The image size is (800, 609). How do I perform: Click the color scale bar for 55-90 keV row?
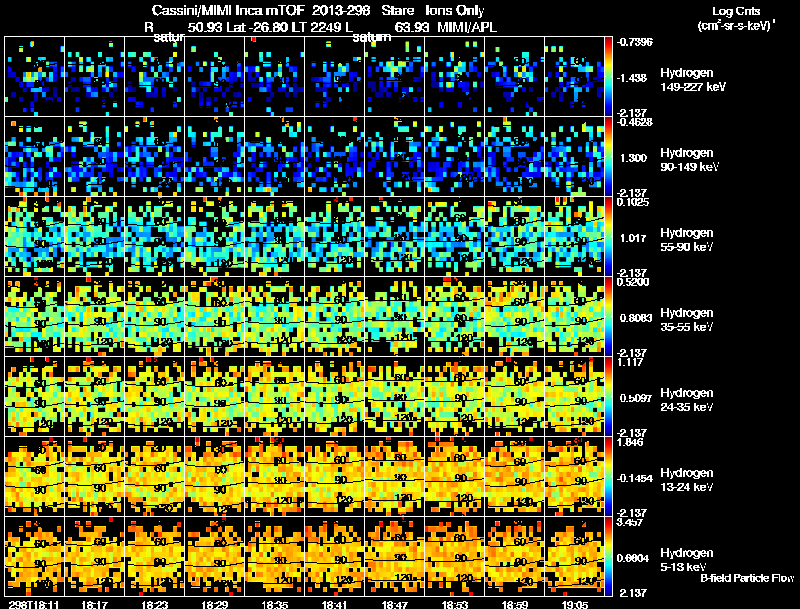[608, 237]
